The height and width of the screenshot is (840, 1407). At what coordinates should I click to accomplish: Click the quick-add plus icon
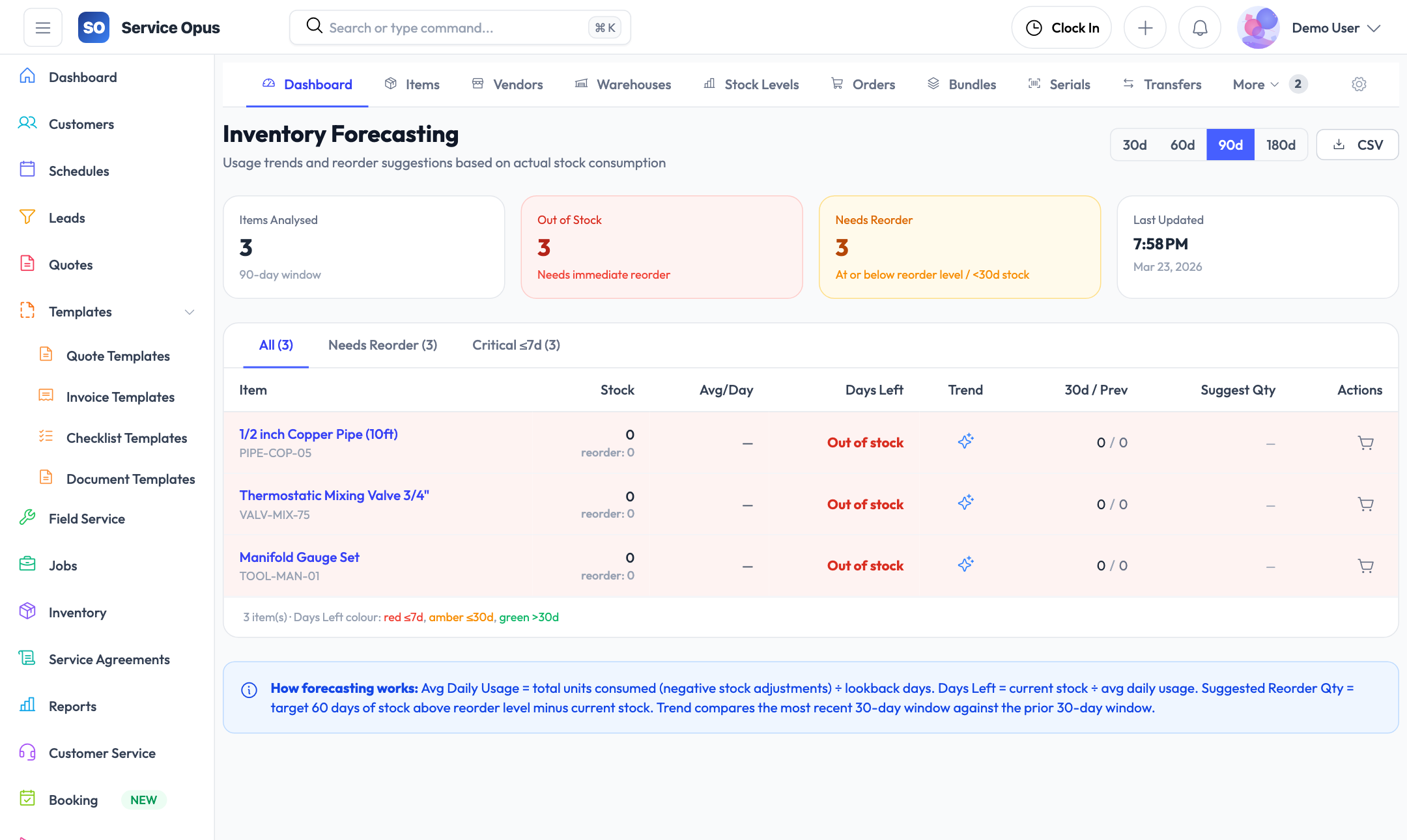(1145, 27)
